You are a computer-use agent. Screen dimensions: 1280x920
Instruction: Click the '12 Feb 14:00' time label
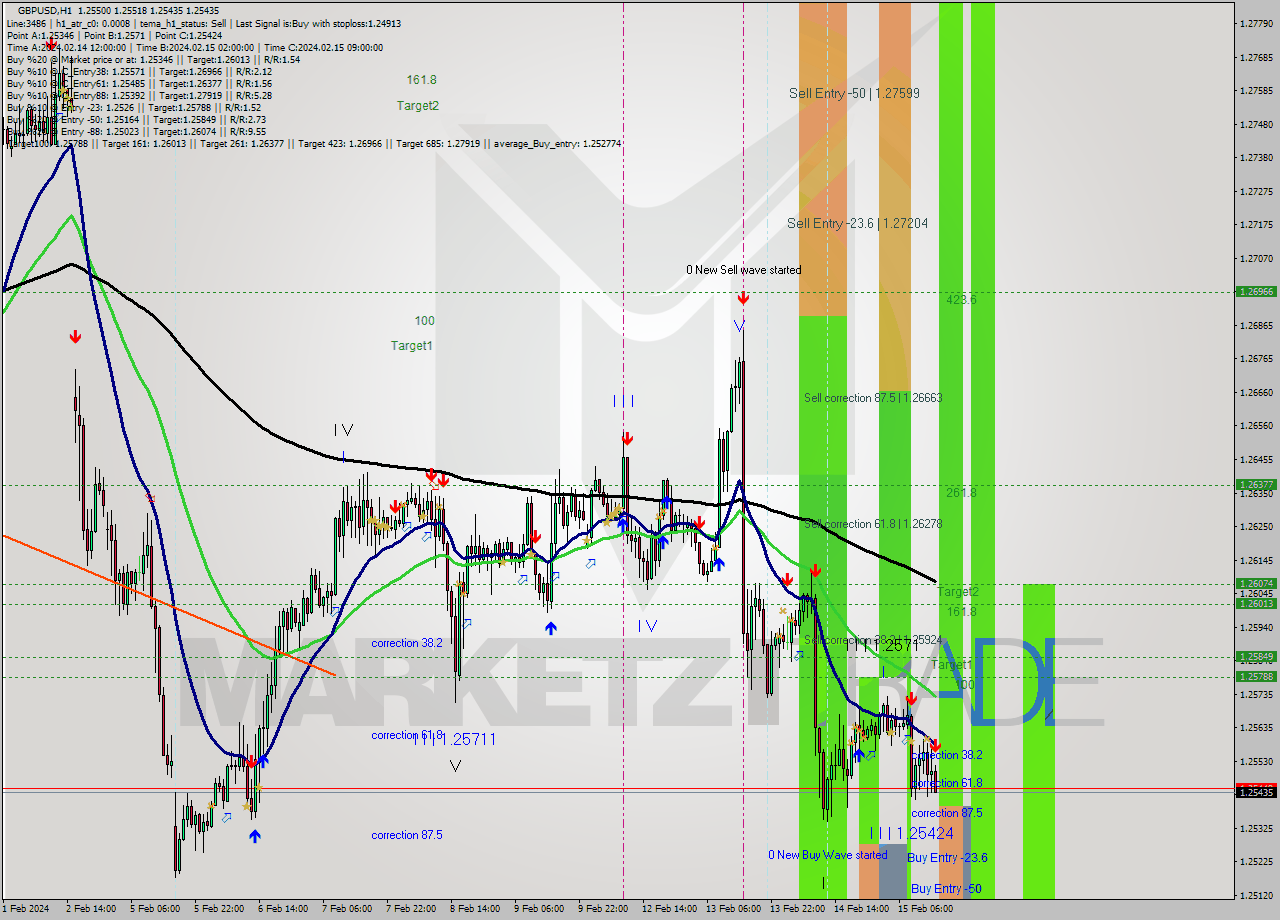[x=669, y=909]
